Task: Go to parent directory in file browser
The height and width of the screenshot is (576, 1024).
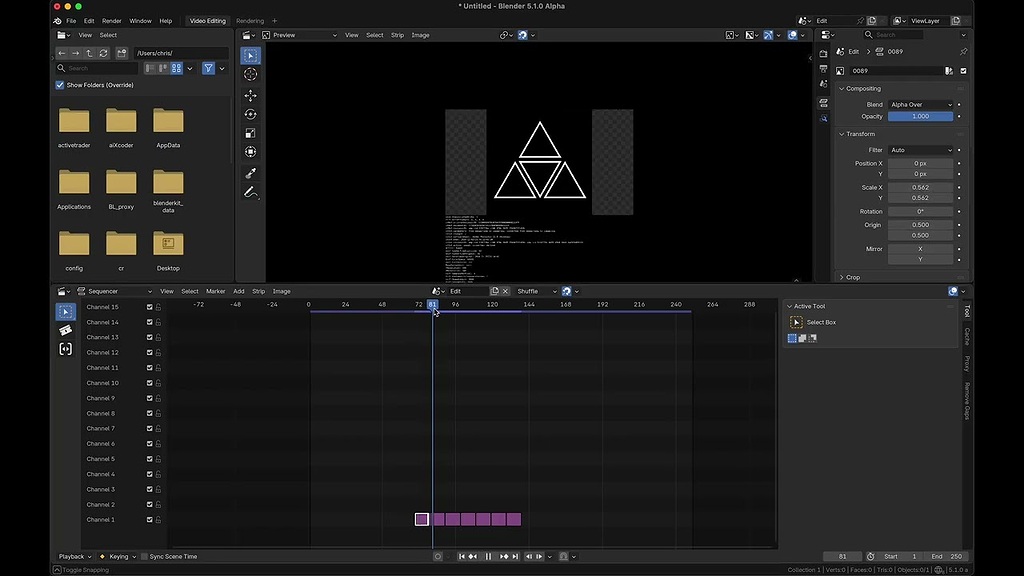Action: [x=89, y=53]
